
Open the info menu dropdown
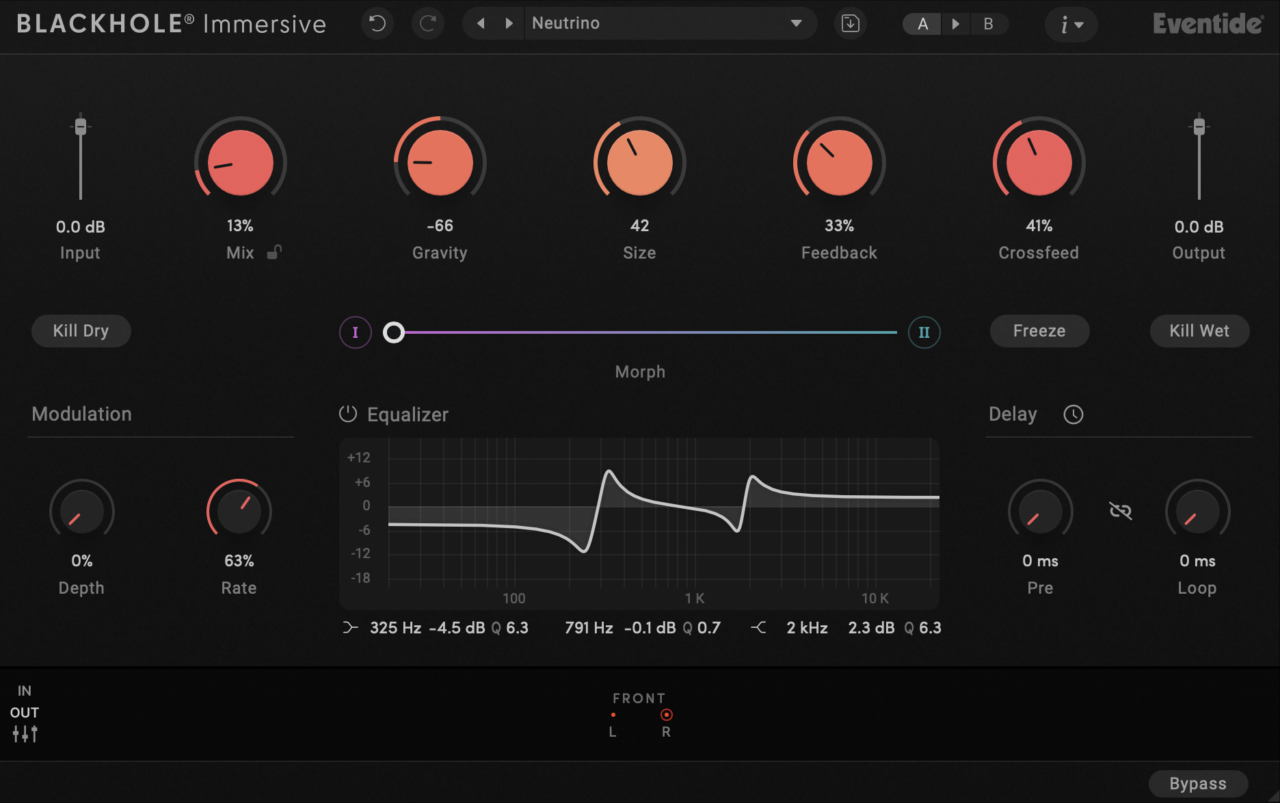[x=1071, y=24]
